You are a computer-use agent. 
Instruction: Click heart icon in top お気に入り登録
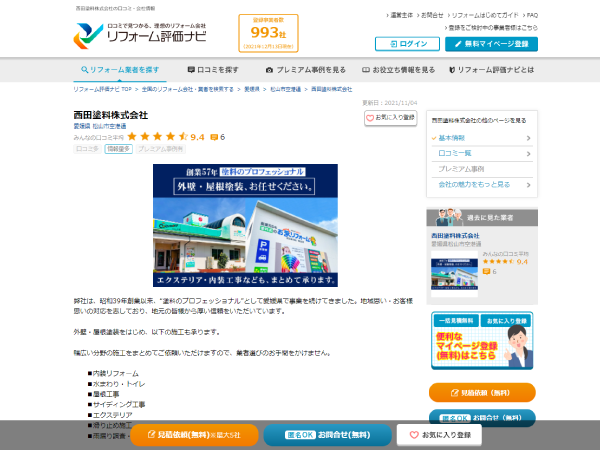370,118
